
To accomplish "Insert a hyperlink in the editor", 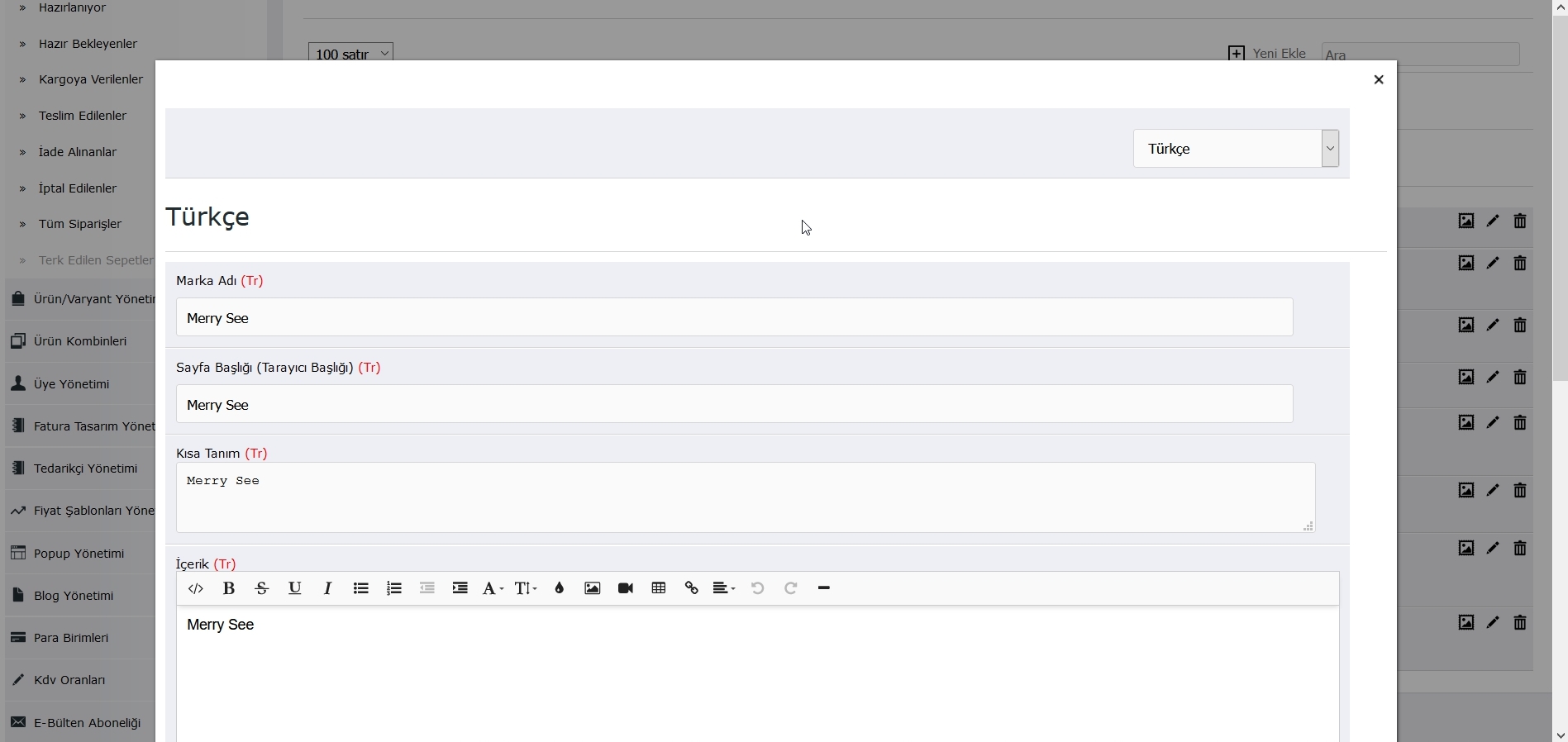I will [x=692, y=588].
